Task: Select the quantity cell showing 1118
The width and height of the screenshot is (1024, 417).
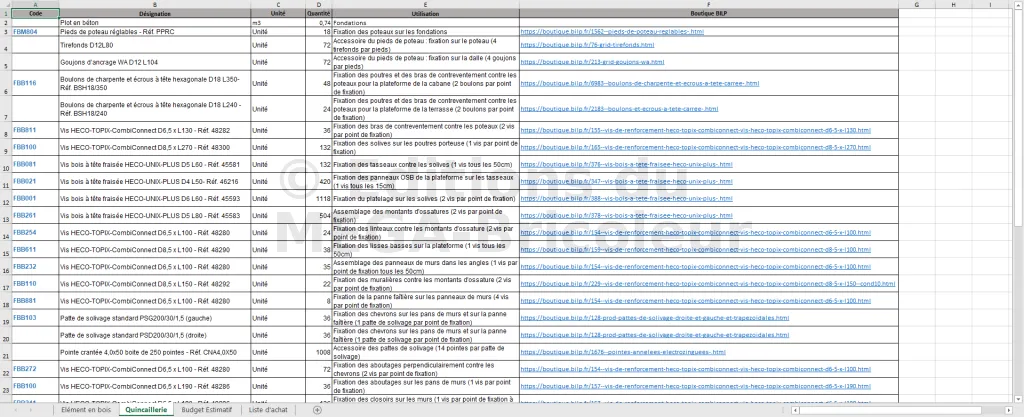Action: [319, 198]
